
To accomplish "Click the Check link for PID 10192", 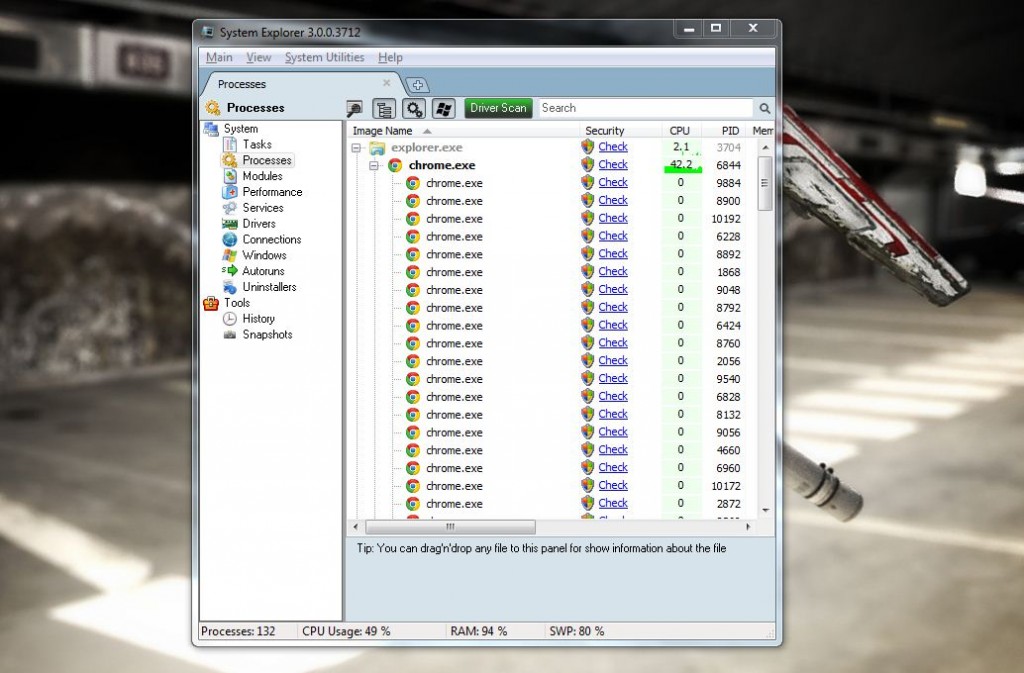I will 613,218.
